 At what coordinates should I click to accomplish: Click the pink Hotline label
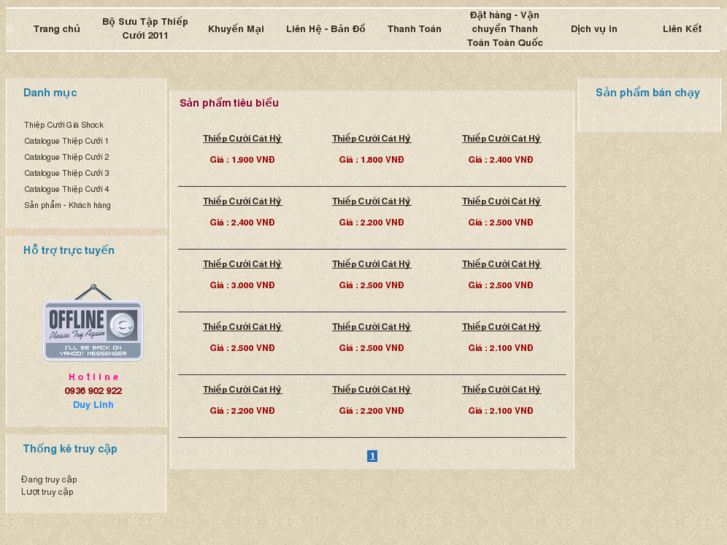(x=93, y=377)
